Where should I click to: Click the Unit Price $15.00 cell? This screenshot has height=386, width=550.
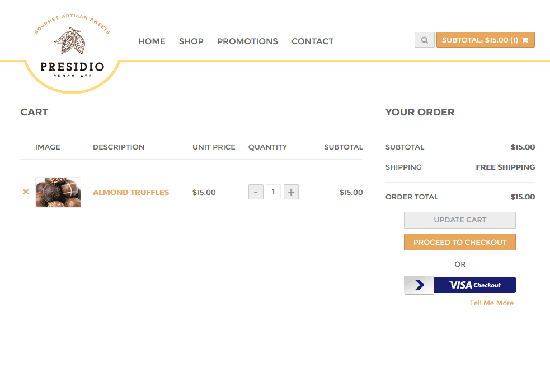[x=204, y=192]
